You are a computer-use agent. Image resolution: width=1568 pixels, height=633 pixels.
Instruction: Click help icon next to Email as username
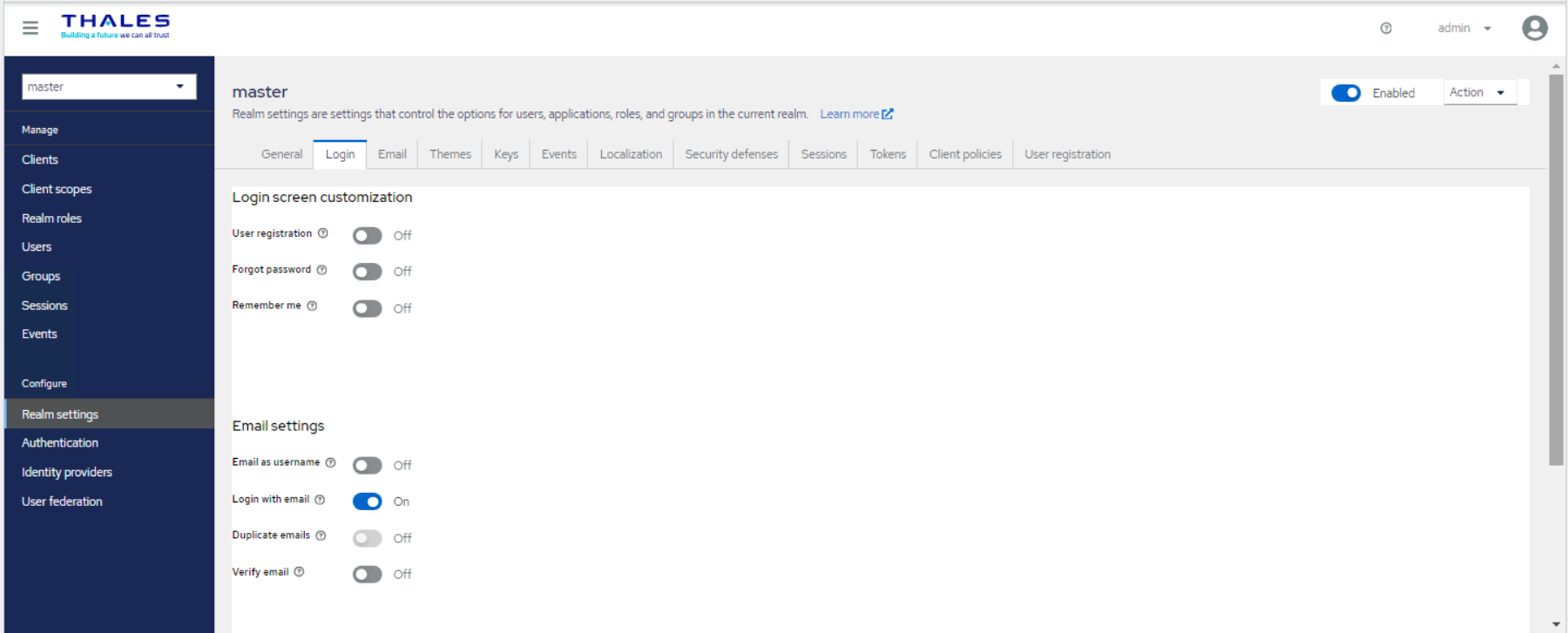tap(330, 462)
